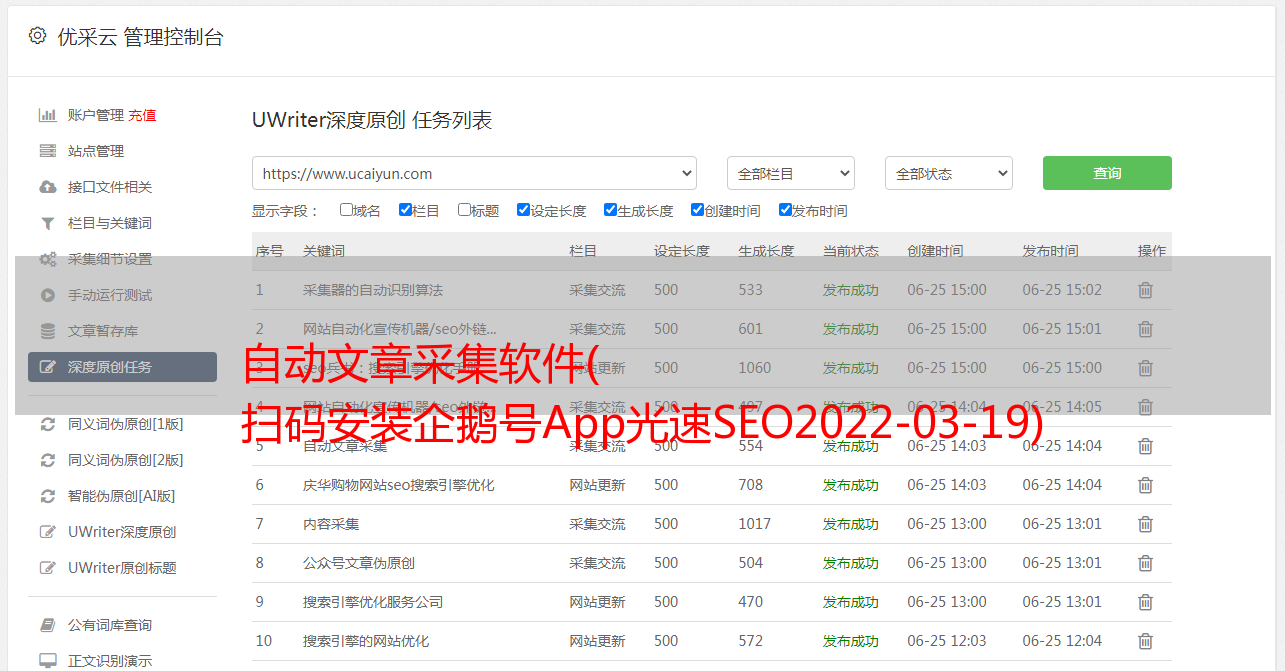Click the cloud upload icon for 接口文件相关
Image resolution: width=1285 pixels, height=671 pixels.
[x=47, y=187]
